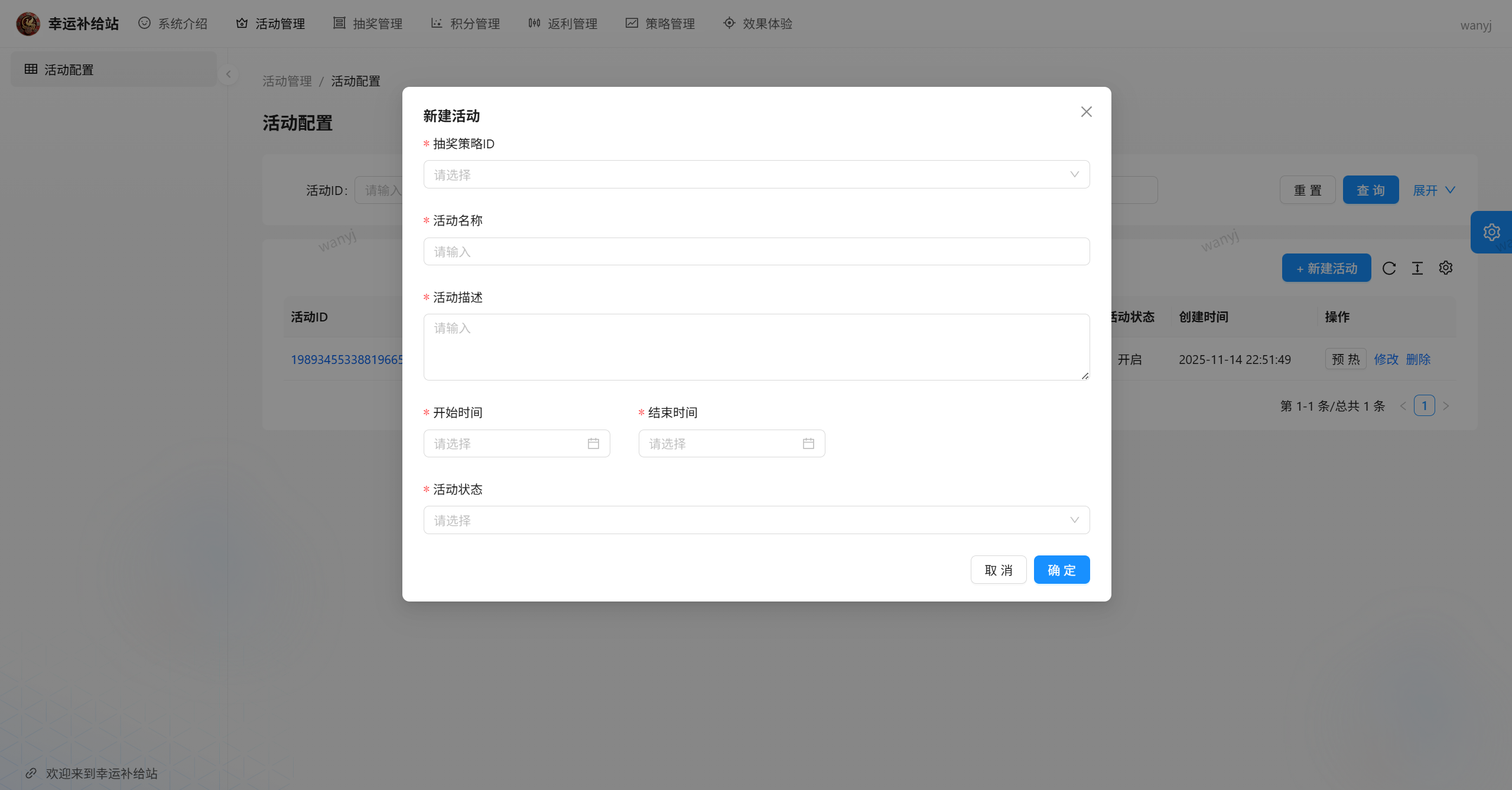Click the refresh icon beside 新建活动

pyautogui.click(x=1389, y=268)
